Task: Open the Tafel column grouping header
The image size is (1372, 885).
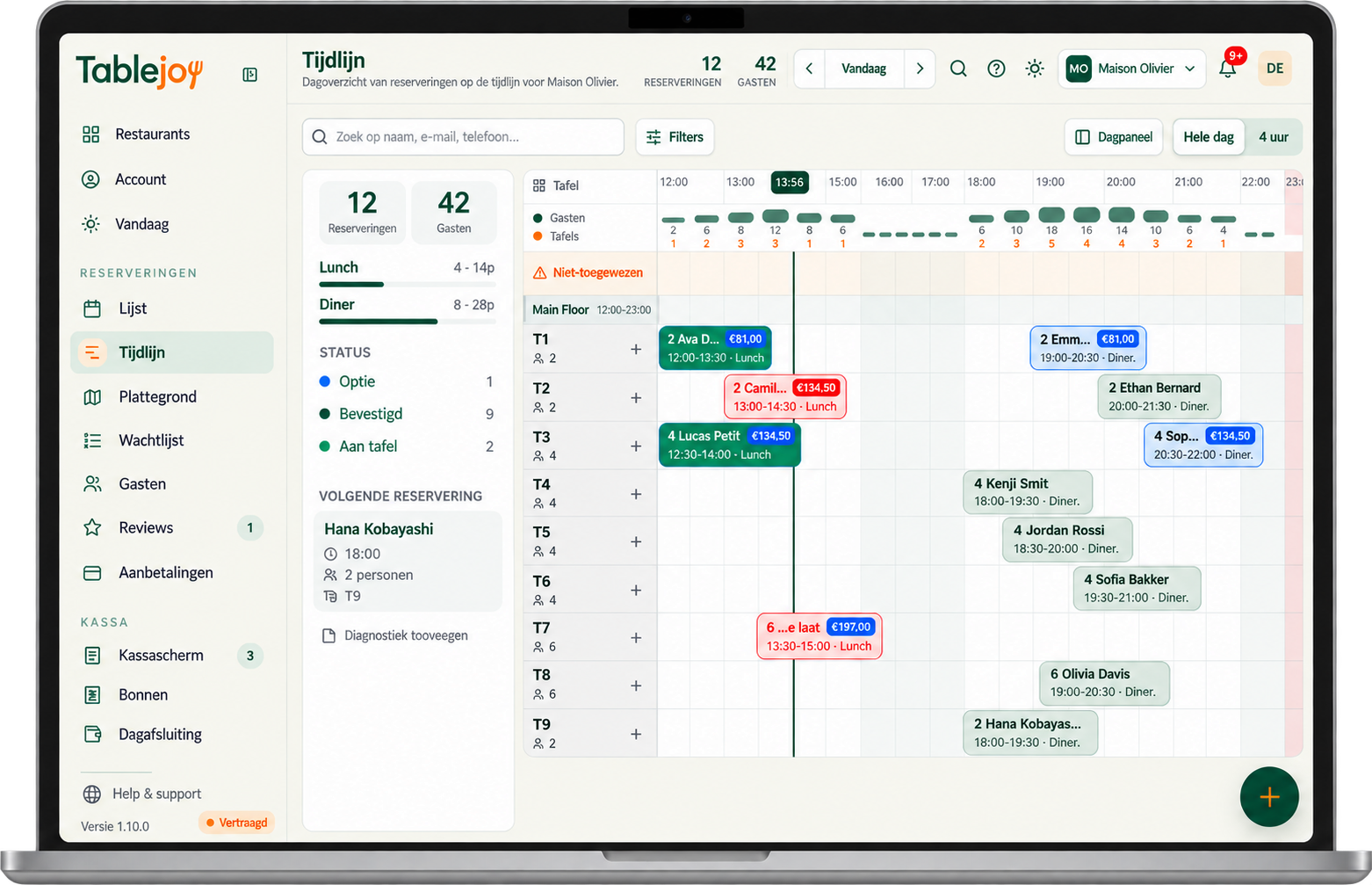Action: click(x=556, y=185)
